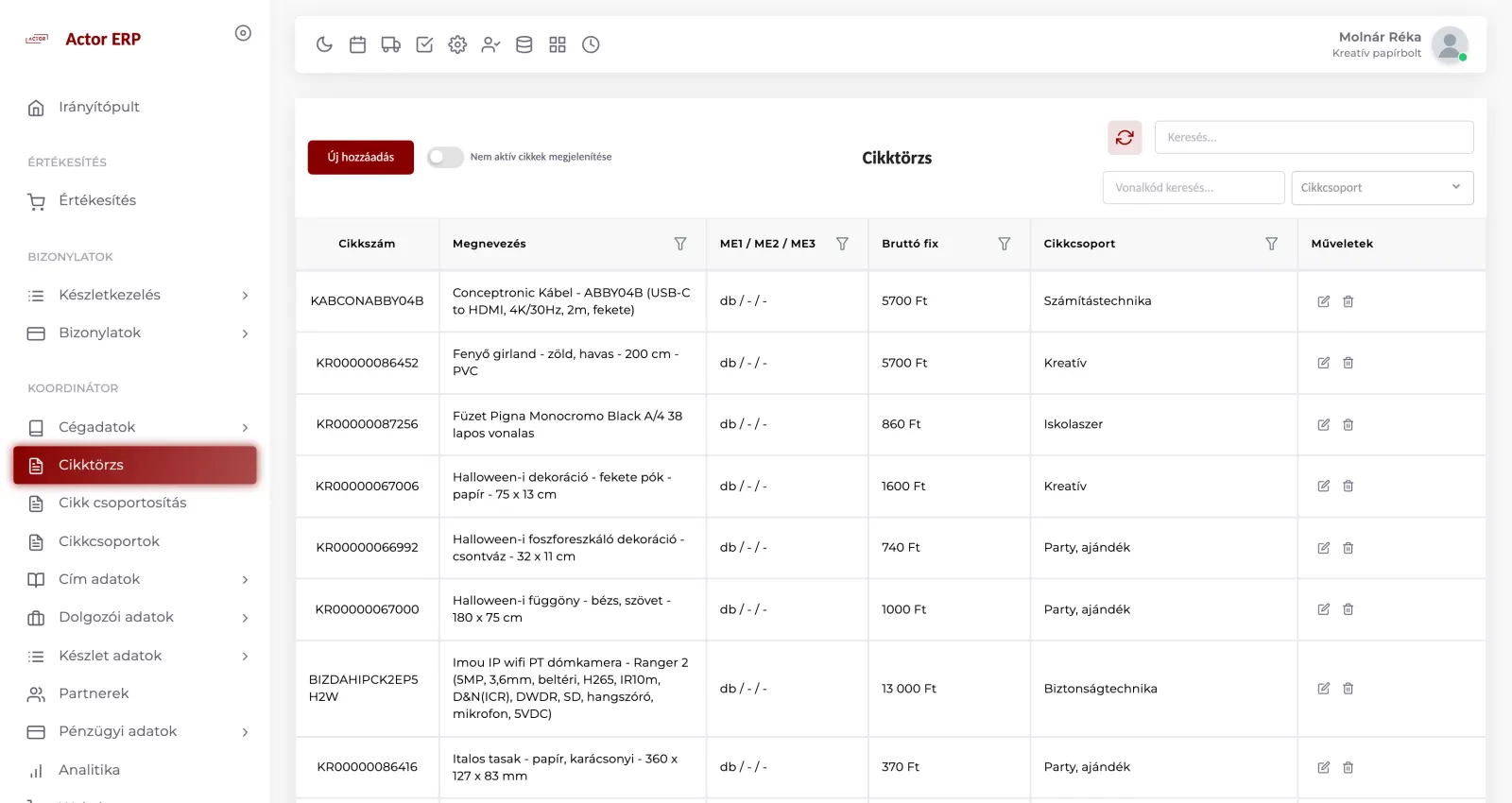The image size is (1512, 803).
Task: Collapse sidebar with circle icon
Action: click(243, 33)
